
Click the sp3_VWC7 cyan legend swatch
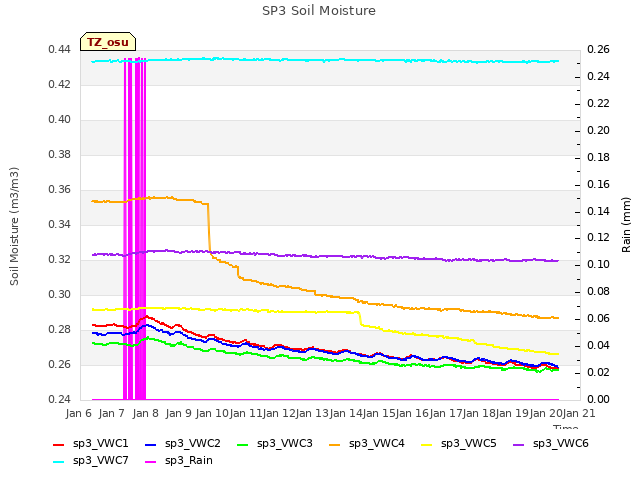coord(59,462)
